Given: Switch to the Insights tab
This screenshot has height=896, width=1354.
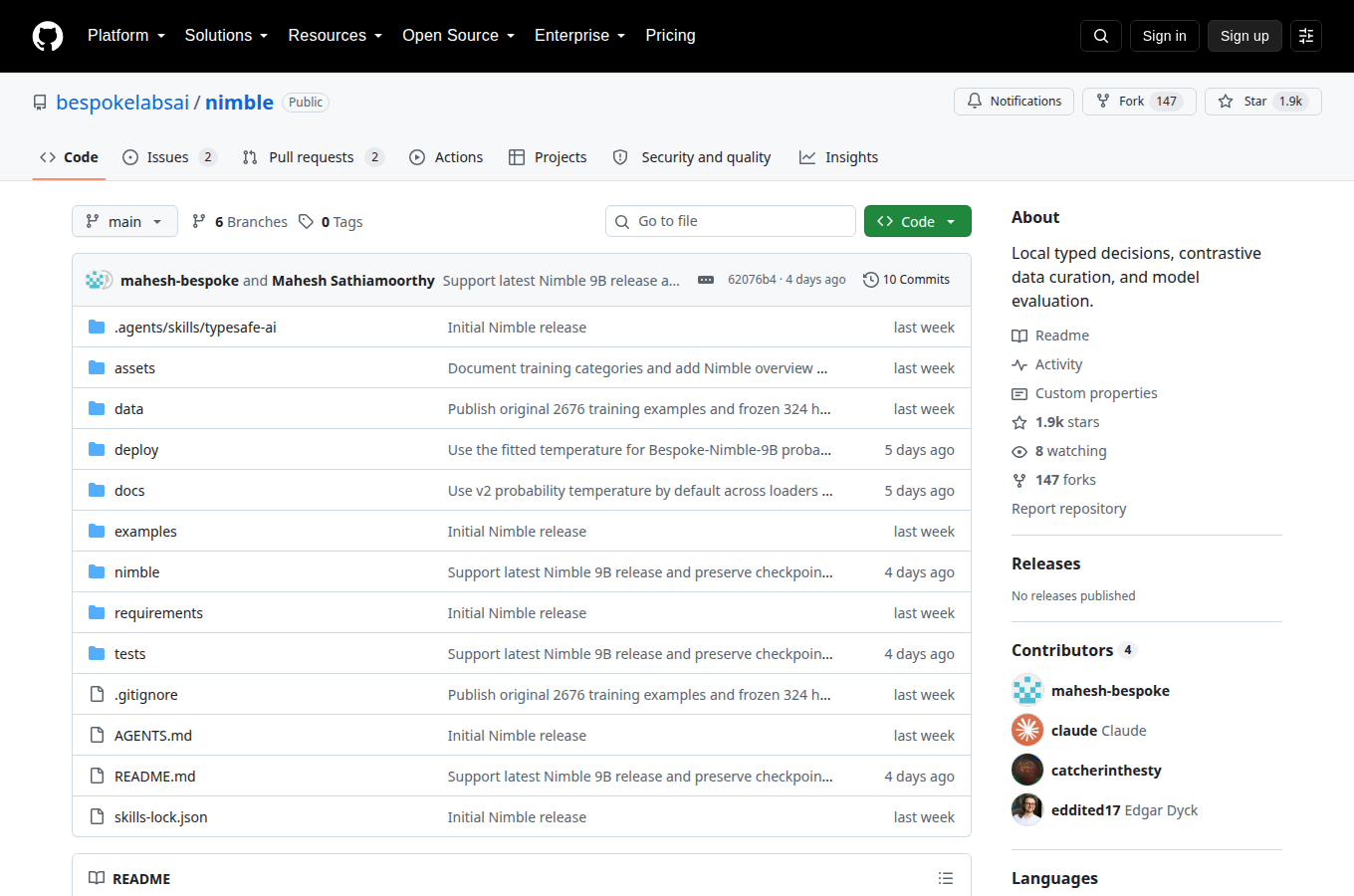Looking at the screenshot, I should [x=839, y=157].
